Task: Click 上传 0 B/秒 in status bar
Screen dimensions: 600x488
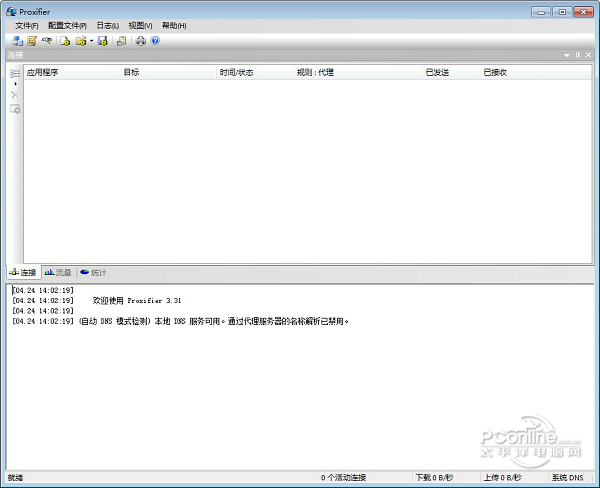Action: (502, 477)
